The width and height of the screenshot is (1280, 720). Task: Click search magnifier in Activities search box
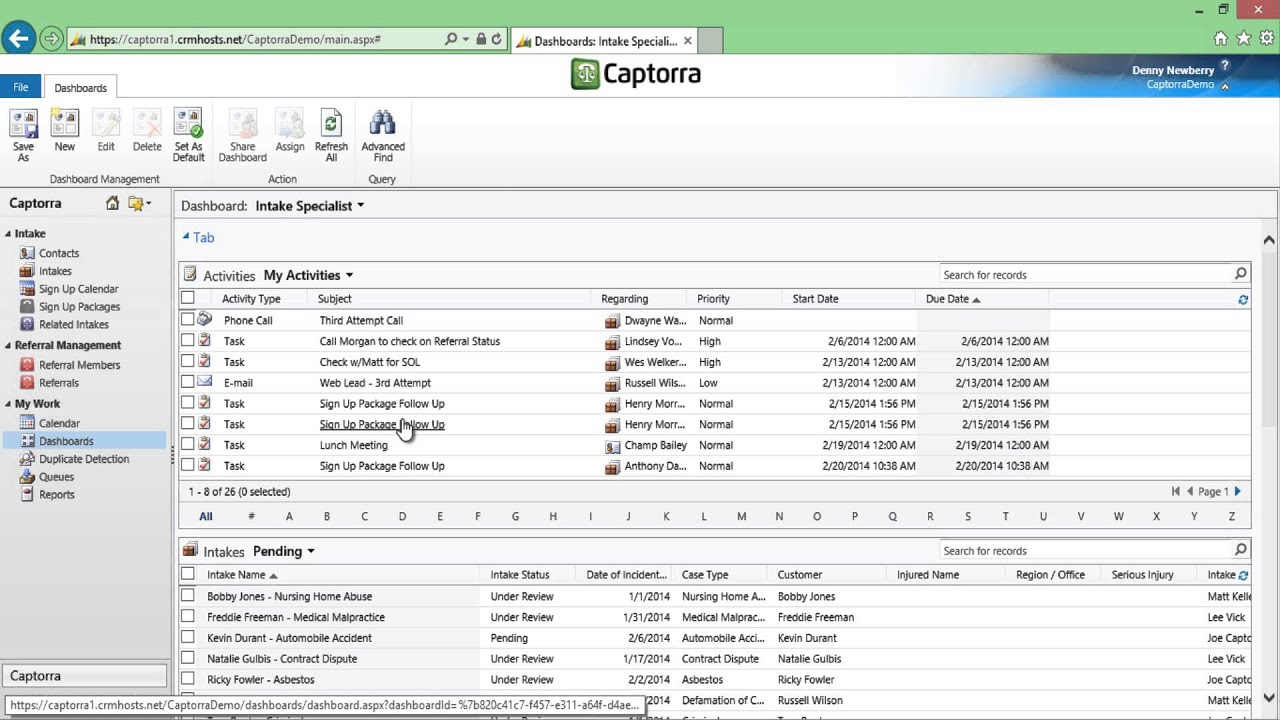point(1240,274)
